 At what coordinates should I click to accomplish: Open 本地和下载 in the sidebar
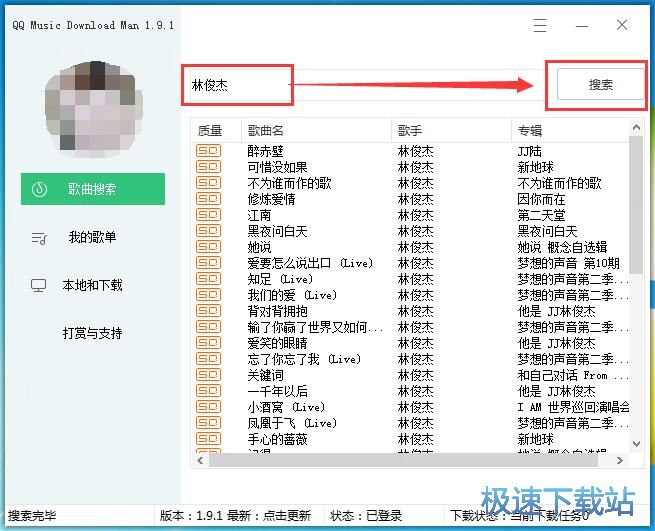(92, 285)
